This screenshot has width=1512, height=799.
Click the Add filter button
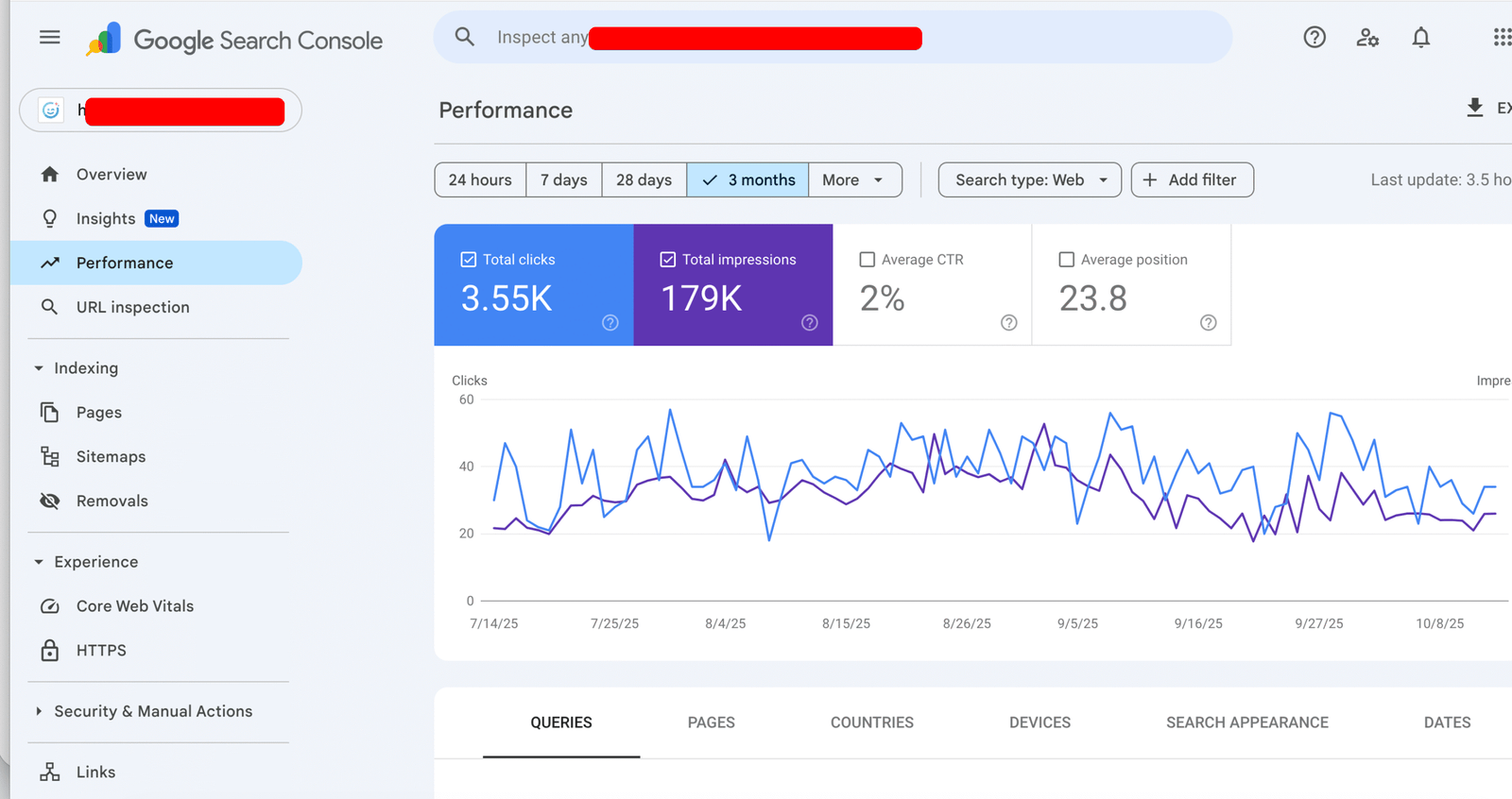(x=1192, y=180)
